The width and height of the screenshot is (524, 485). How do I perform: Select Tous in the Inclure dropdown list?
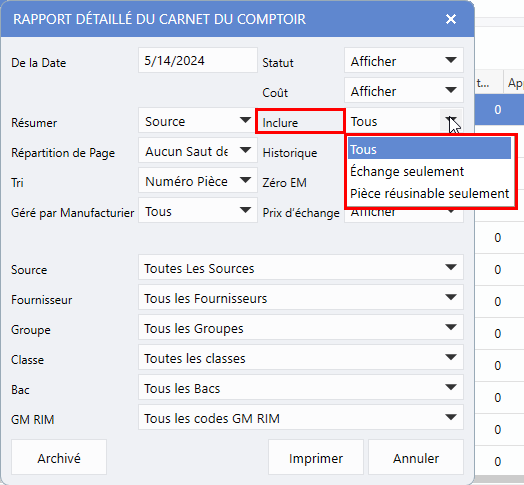429,149
